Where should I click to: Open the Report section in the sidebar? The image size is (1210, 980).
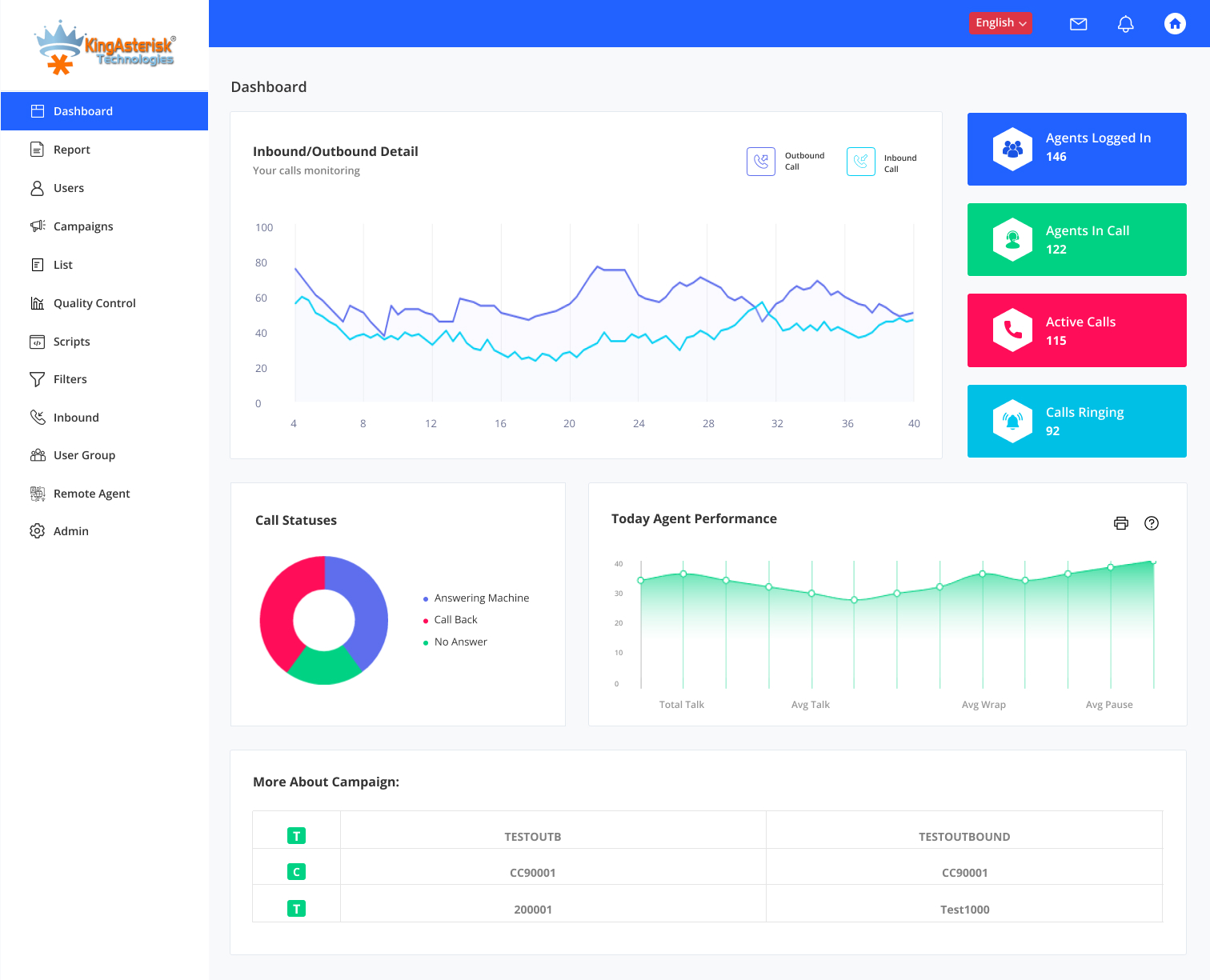(x=72, y=150)
